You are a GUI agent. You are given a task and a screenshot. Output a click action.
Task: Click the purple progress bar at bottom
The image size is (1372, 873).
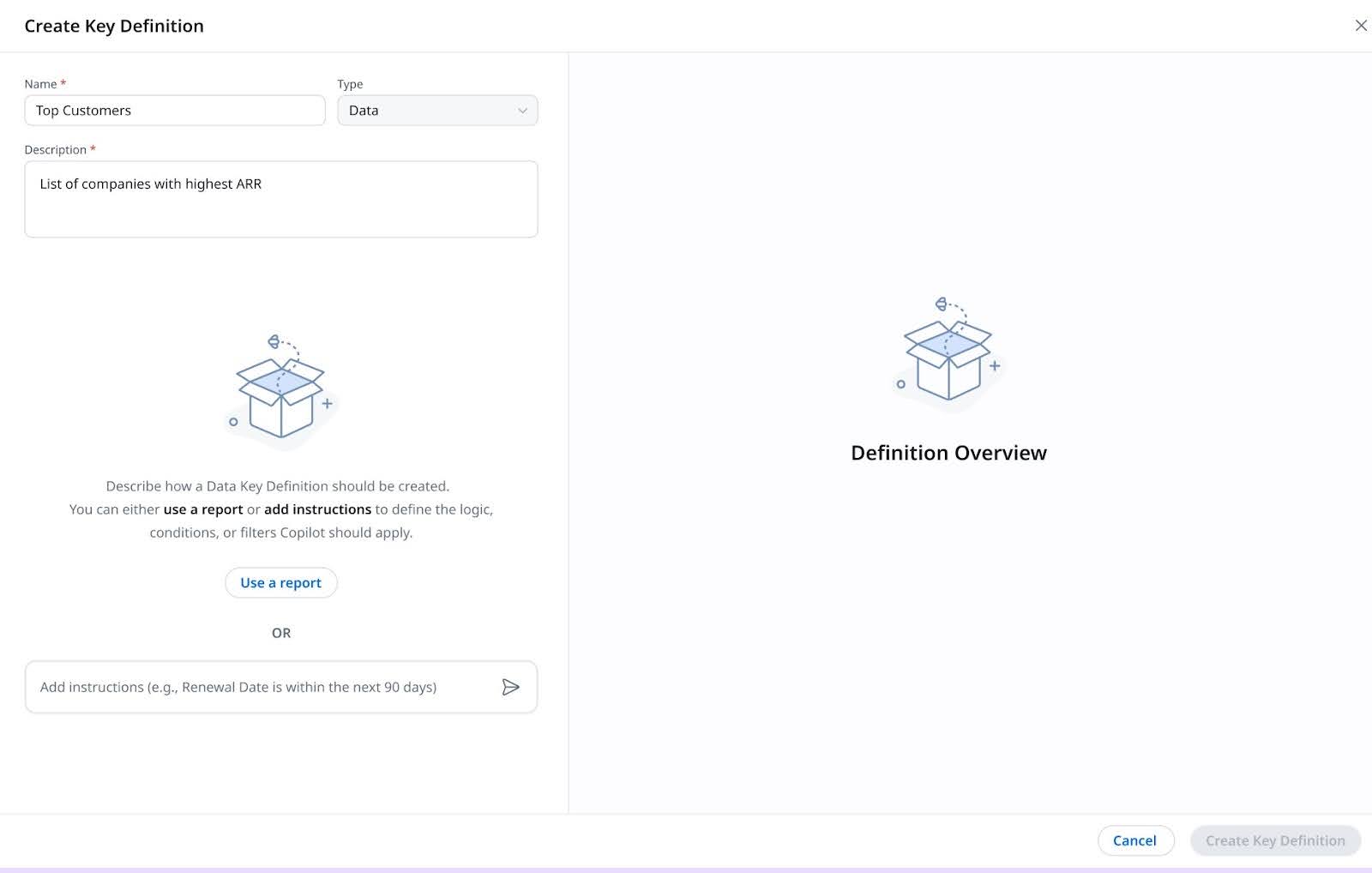[686, 870]
